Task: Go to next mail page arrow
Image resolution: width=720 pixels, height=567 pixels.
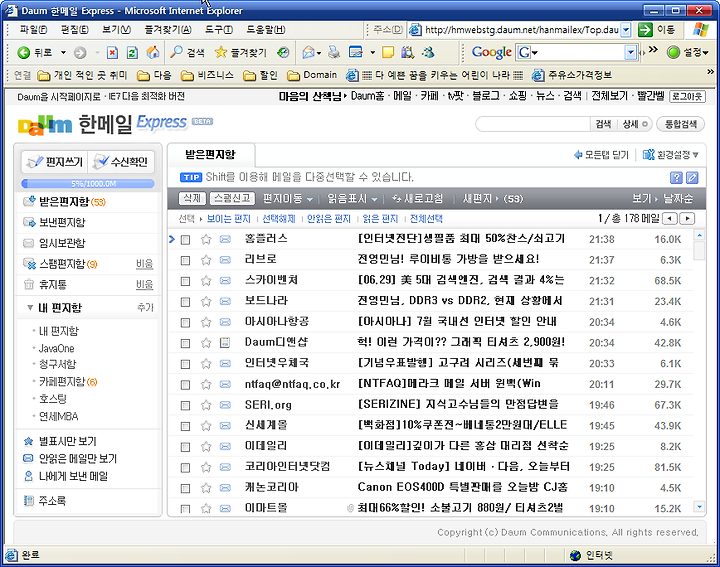Action: [x=687, y=219]
